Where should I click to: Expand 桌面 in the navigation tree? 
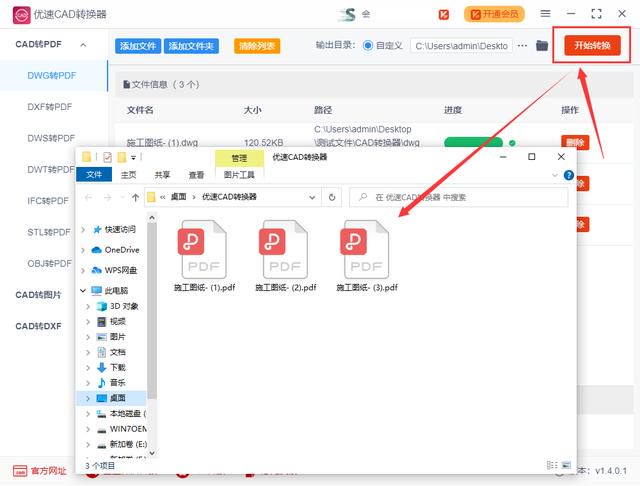[x=88, y=398]
